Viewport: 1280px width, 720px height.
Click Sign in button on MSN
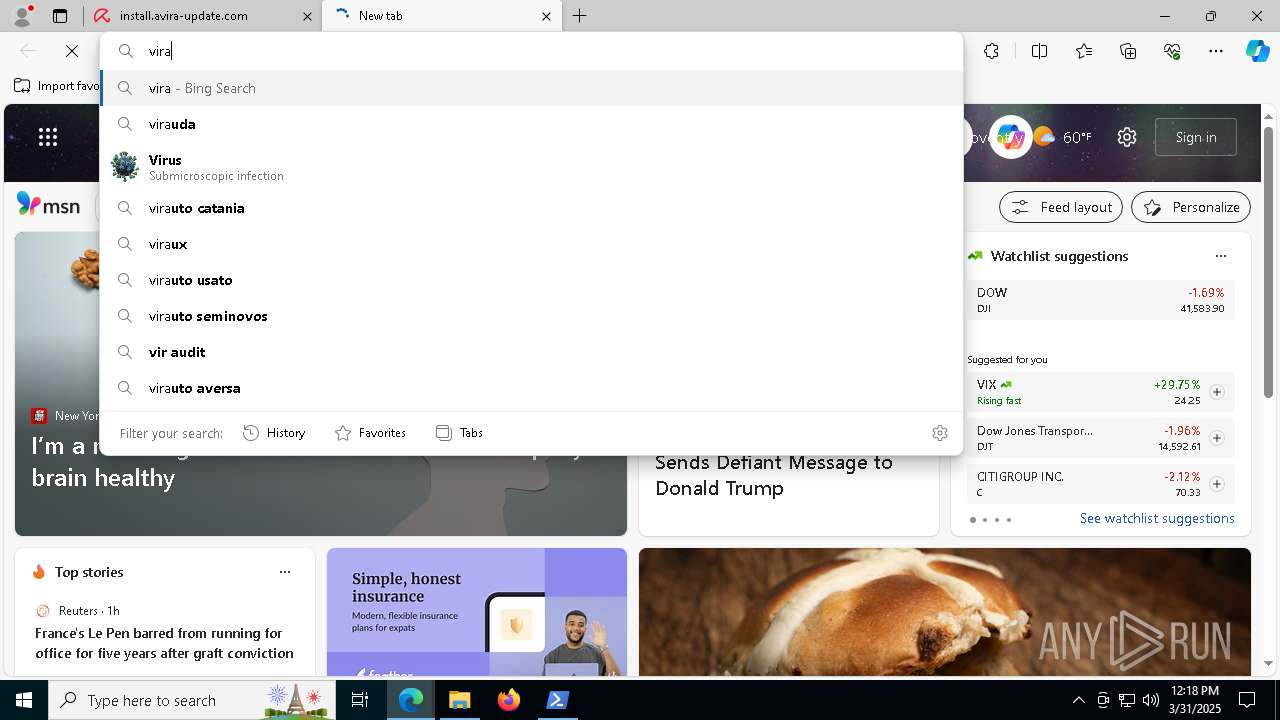[x=1196, y=137]
